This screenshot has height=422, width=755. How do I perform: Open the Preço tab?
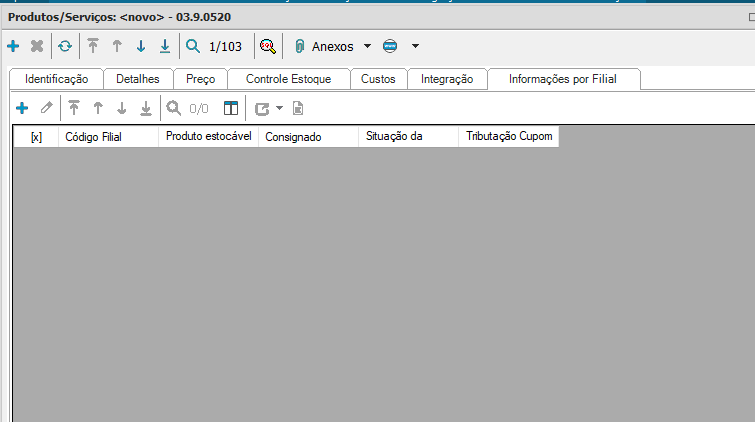pos(200,79)
